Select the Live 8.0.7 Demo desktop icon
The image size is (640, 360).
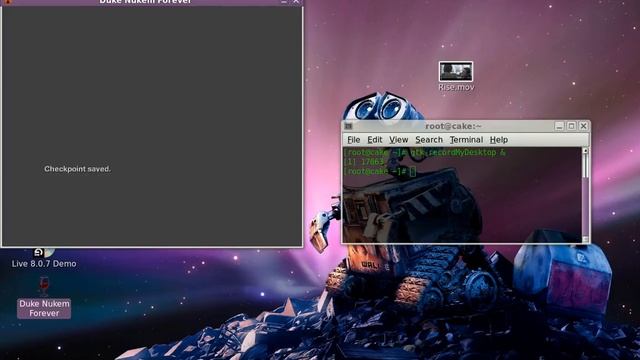pyautogui.click(x=44, y=252)
